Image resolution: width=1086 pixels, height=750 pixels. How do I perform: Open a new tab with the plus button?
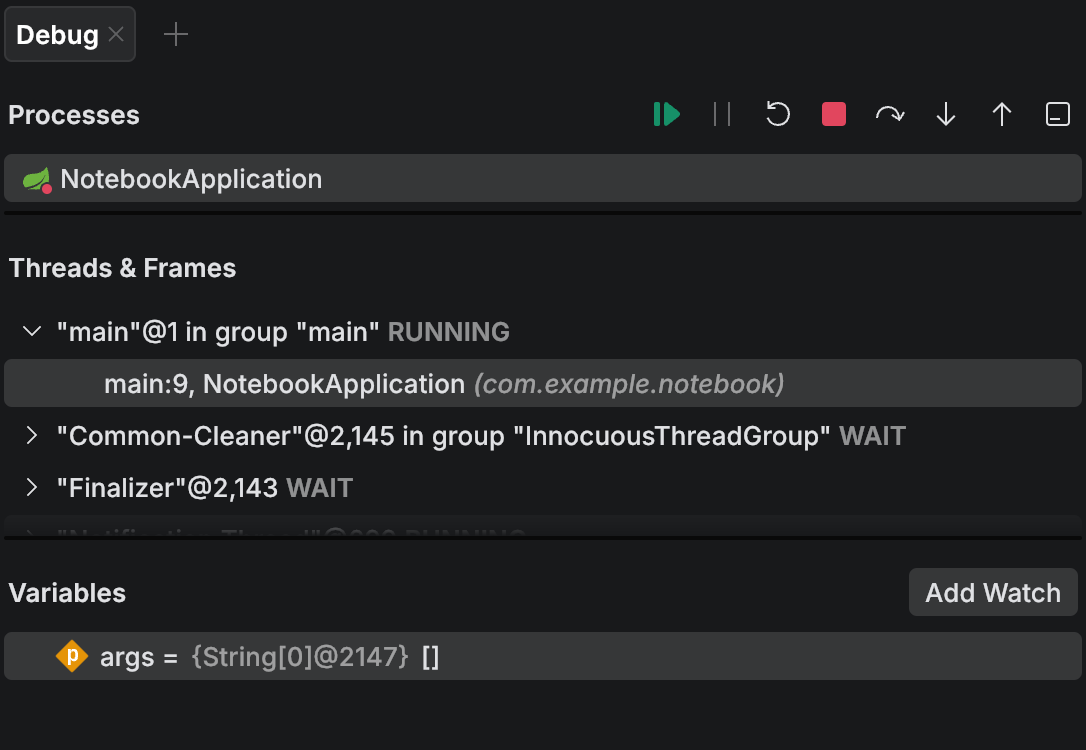[x=176, y=33]
